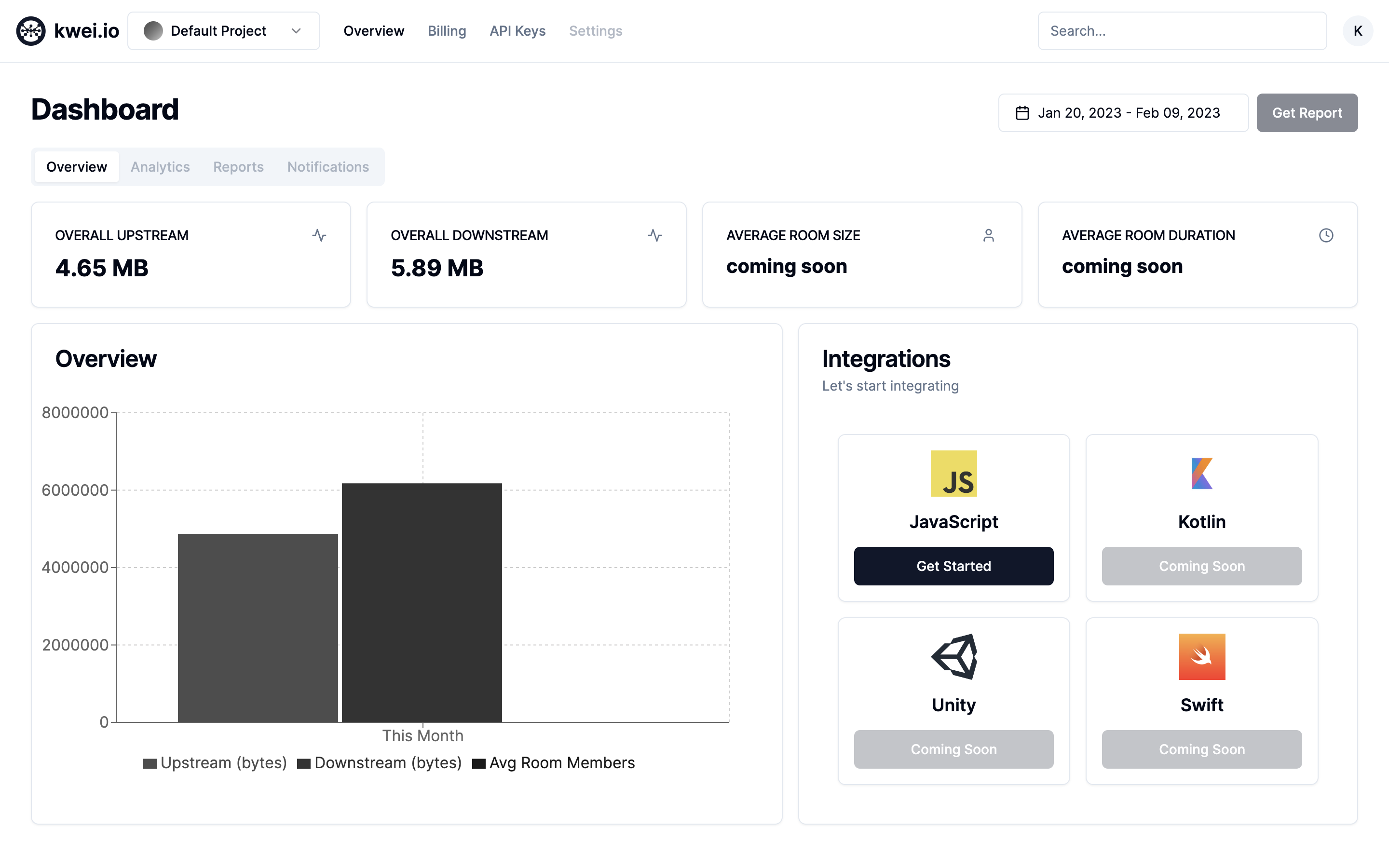
Task: Toggle Upstream (bytes) legend swatch
Action: [150, 763]
